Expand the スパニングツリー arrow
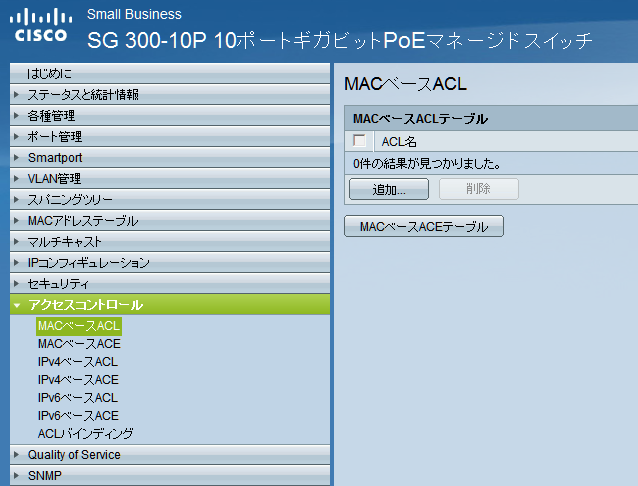This screenshot has height=486, width=638. 16,199
